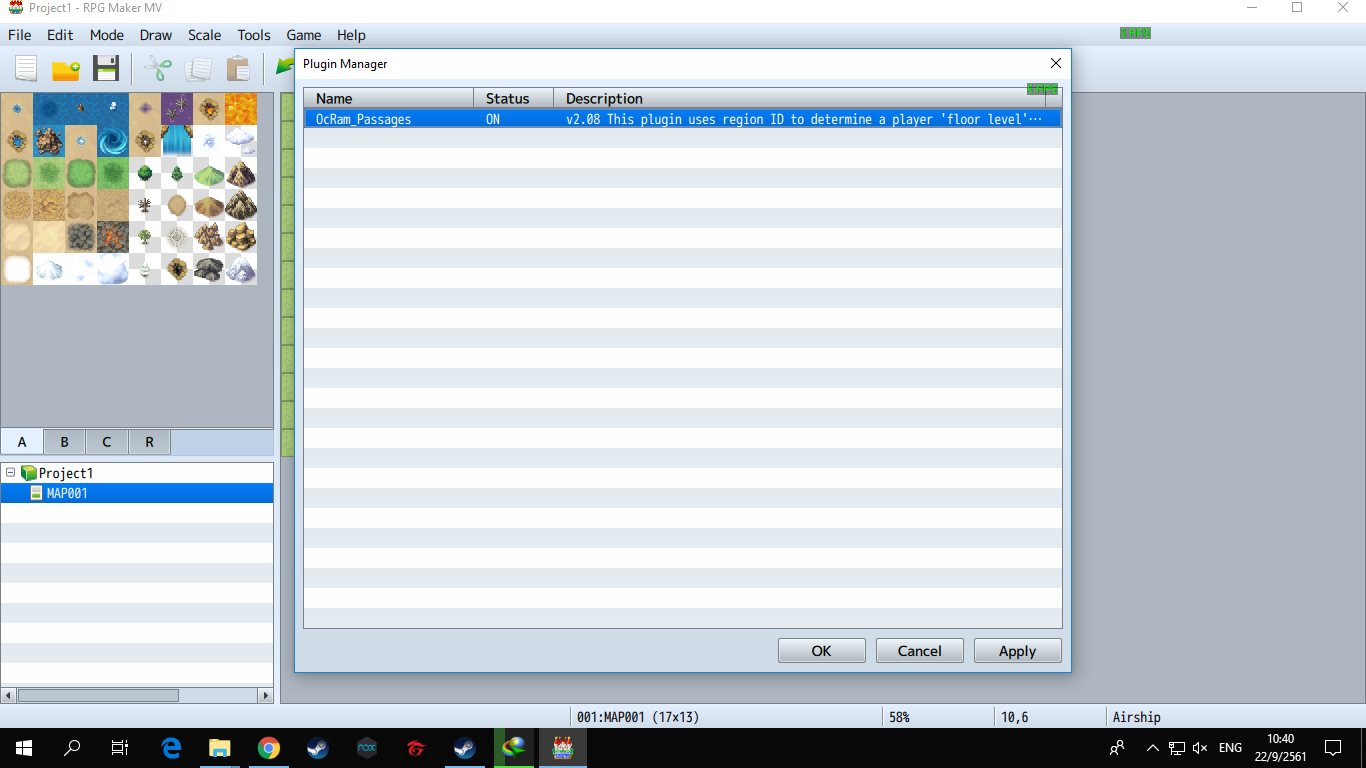
Task: Select the OcRam_Passages plugin row
Action: (683, 119)
